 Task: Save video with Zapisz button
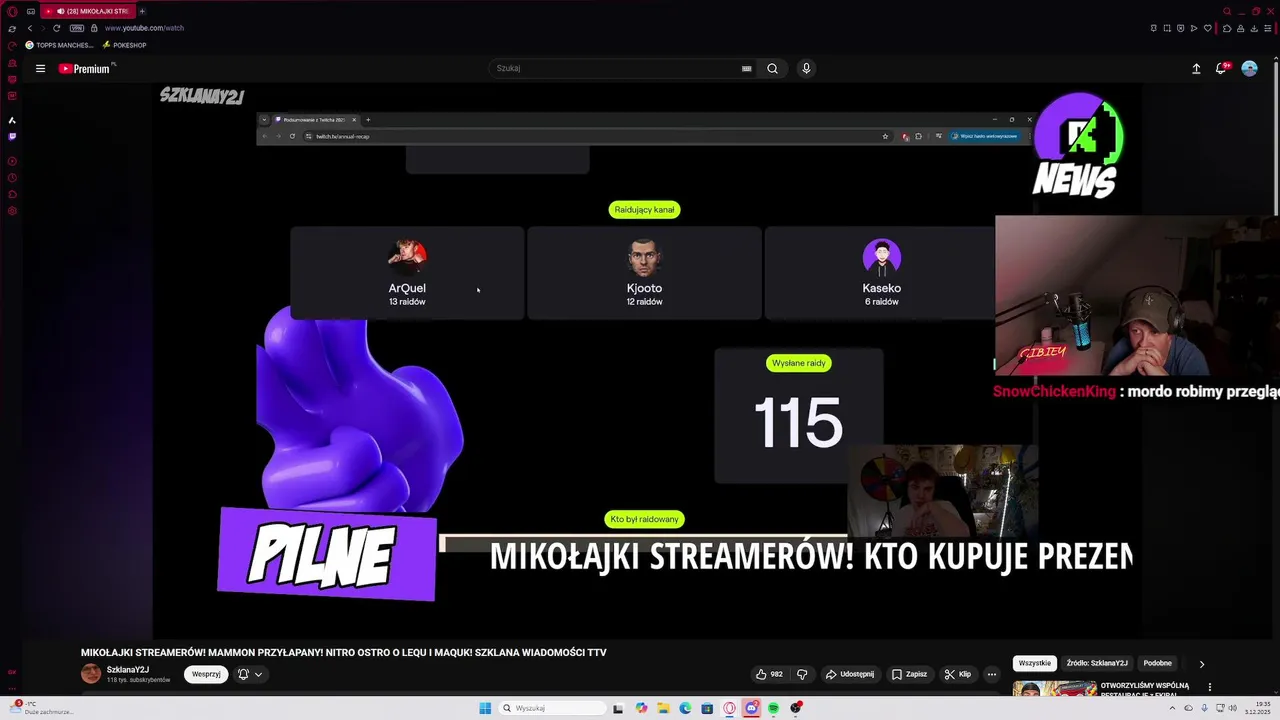[909, 674]
